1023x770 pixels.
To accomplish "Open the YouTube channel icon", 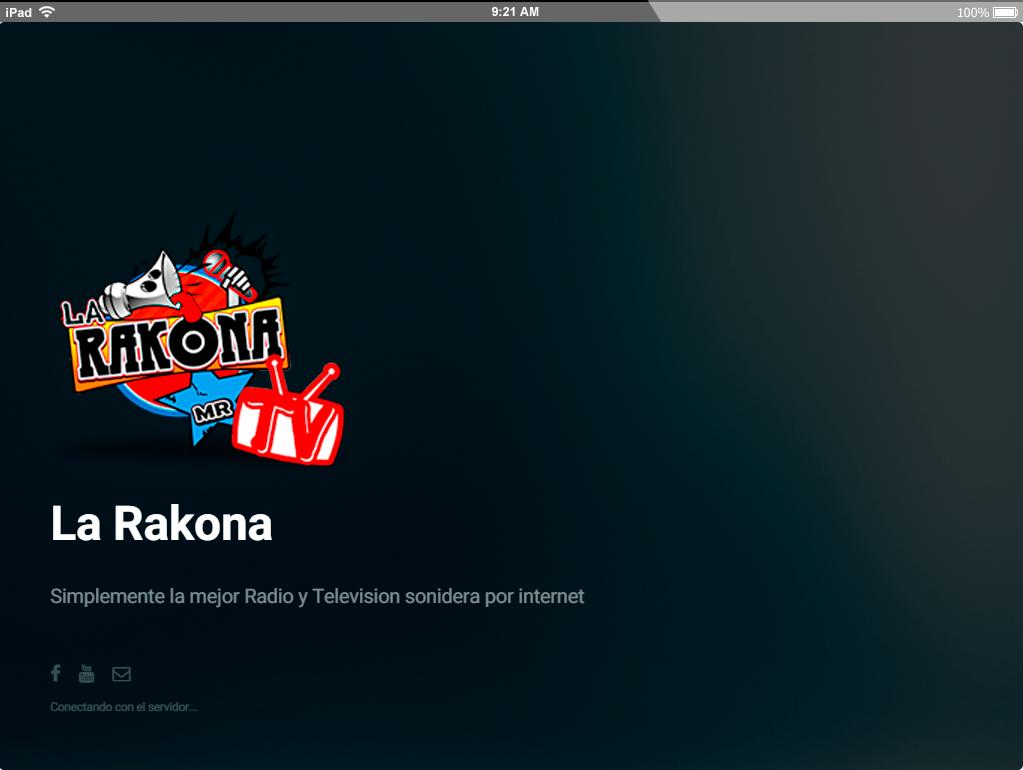I will (x=87, y=673).
